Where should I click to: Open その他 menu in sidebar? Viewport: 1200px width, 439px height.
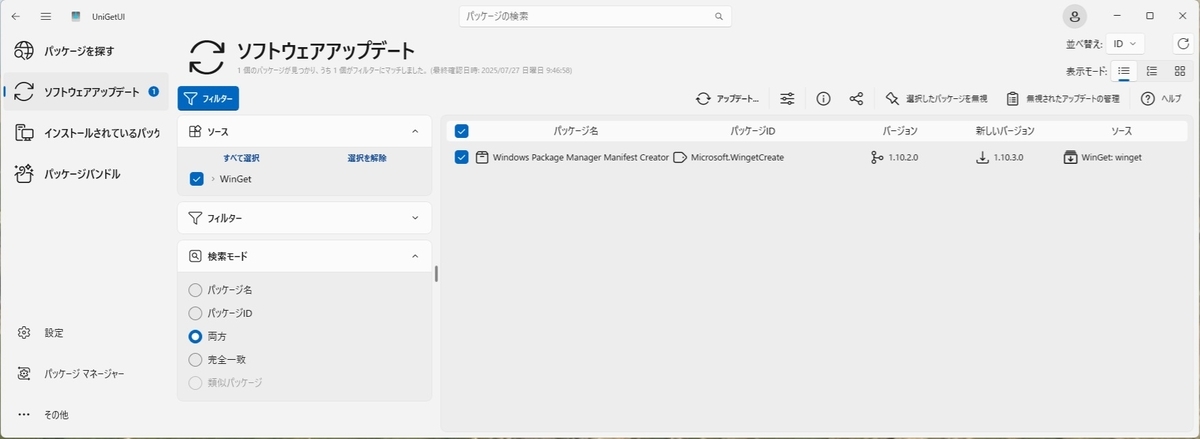click(85, 414)
